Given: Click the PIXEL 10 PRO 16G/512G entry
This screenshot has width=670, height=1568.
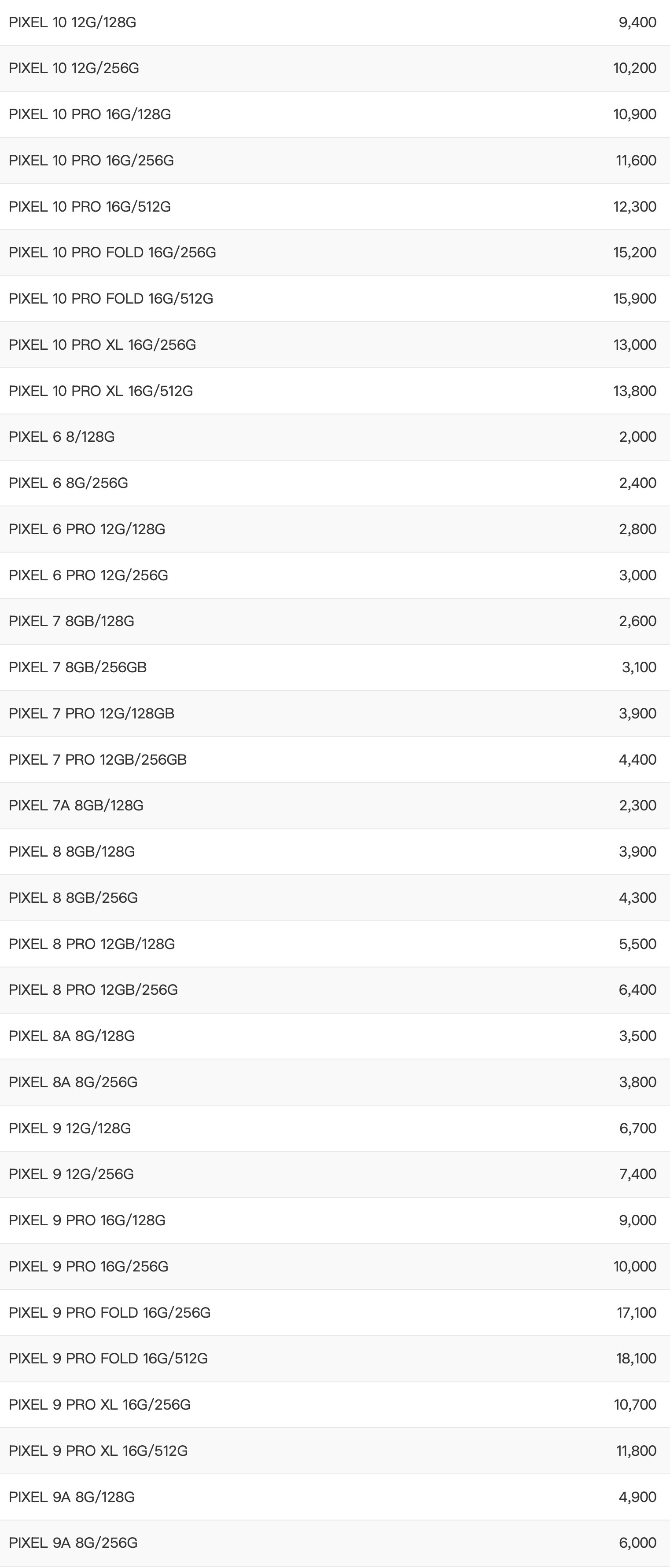Looking at the screenshot, I should (89, 207).
